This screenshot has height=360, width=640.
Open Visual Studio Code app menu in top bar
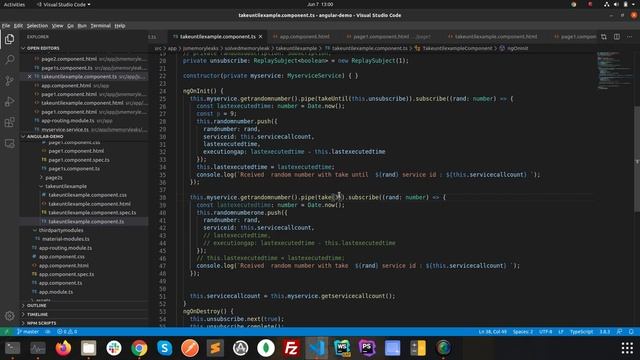[x=63, y=4]
